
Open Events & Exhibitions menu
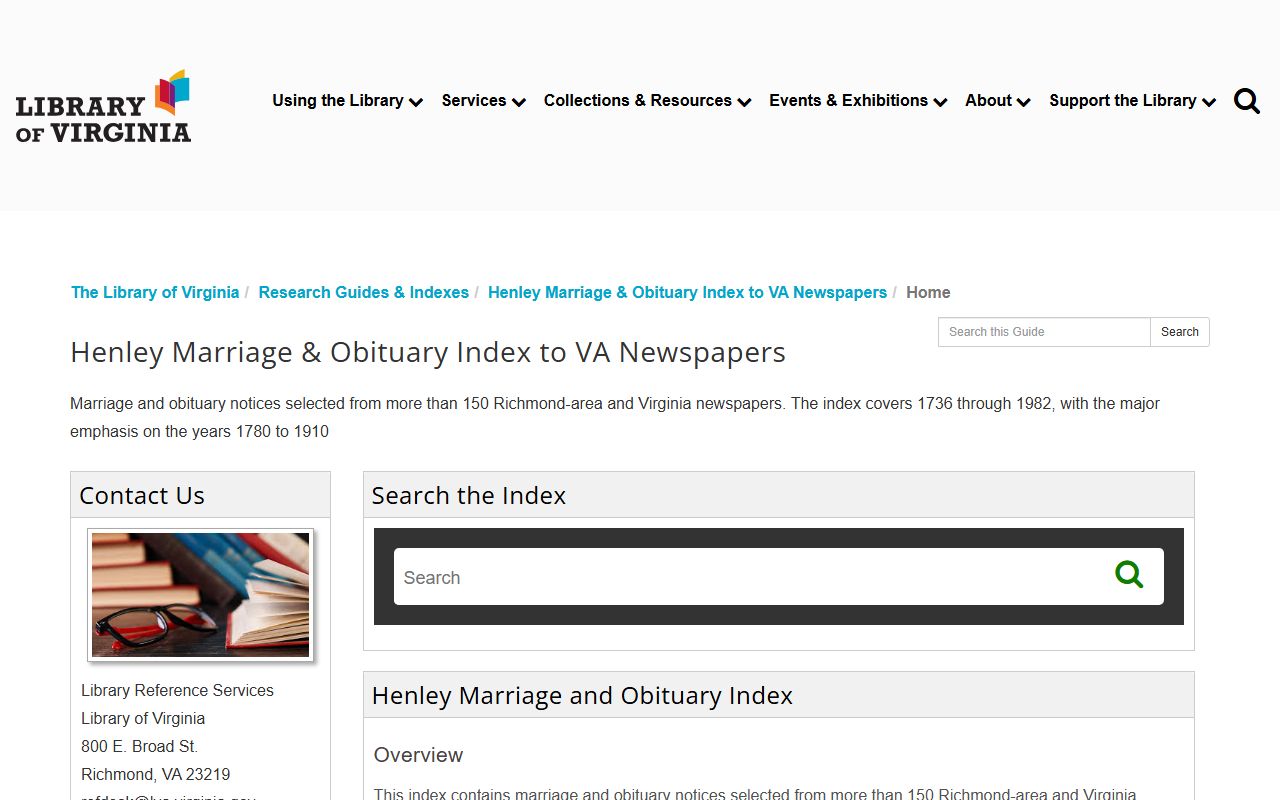click(848, 100)
